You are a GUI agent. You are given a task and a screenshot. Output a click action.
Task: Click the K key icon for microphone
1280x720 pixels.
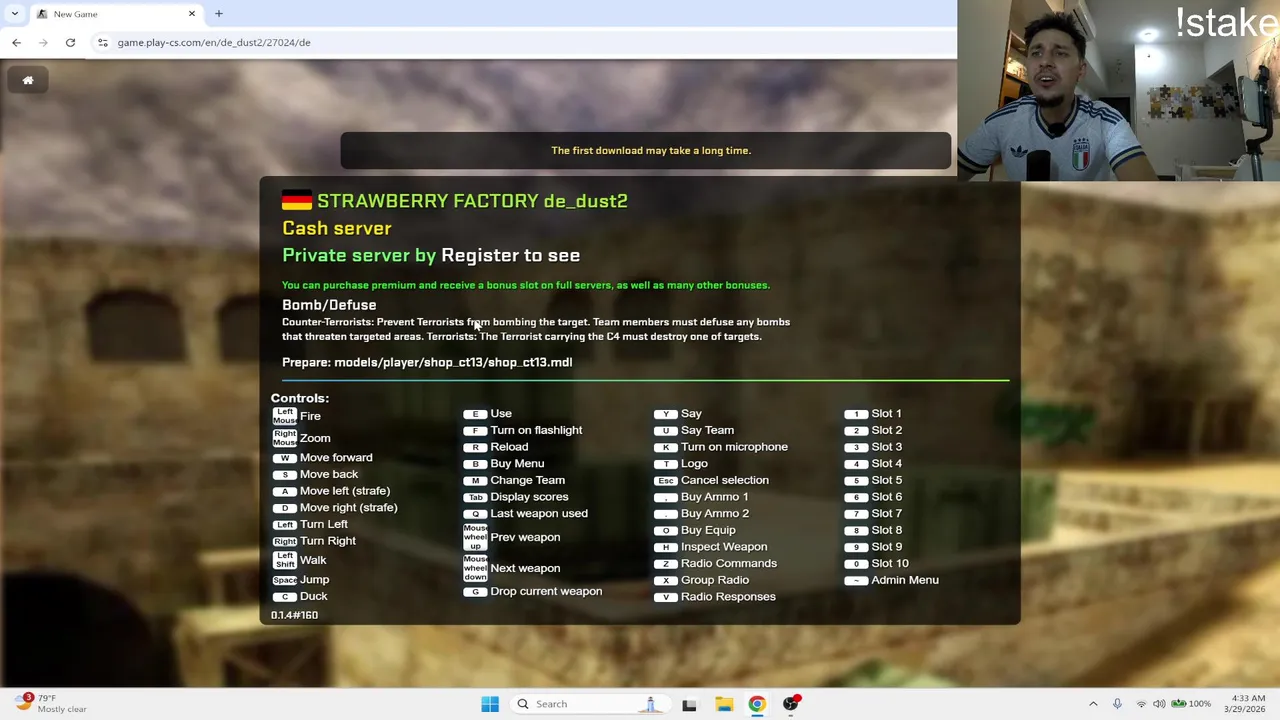[x=665, y=447]
